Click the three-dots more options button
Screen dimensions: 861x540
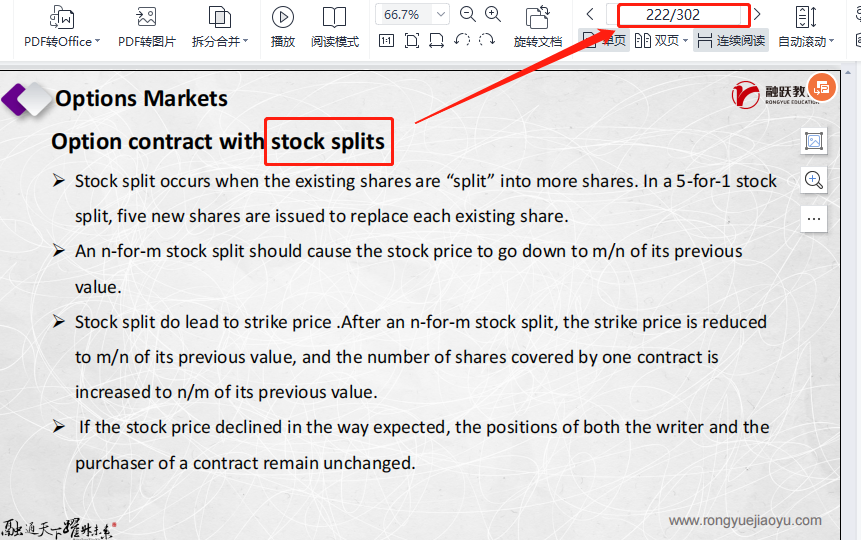814,218
